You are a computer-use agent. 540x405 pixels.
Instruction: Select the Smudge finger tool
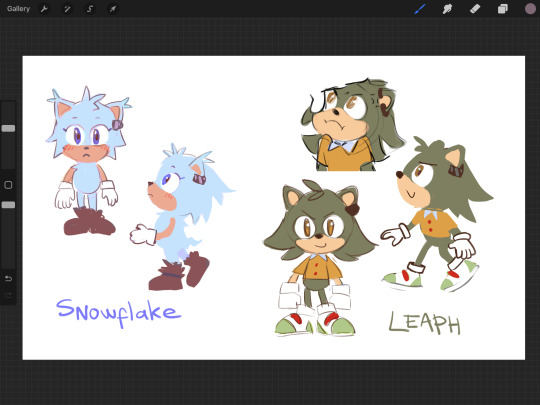[x=447, y=9]
